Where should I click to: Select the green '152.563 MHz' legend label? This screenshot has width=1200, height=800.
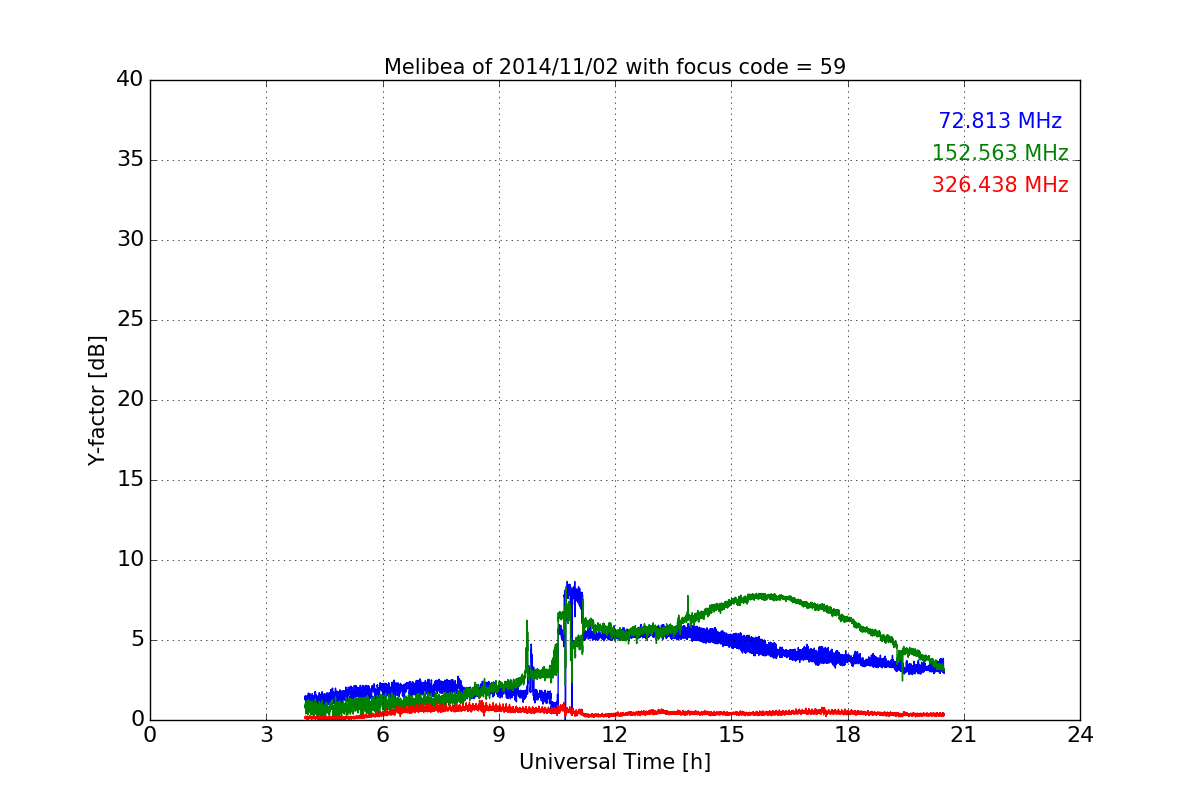[x=1000, y=153]
